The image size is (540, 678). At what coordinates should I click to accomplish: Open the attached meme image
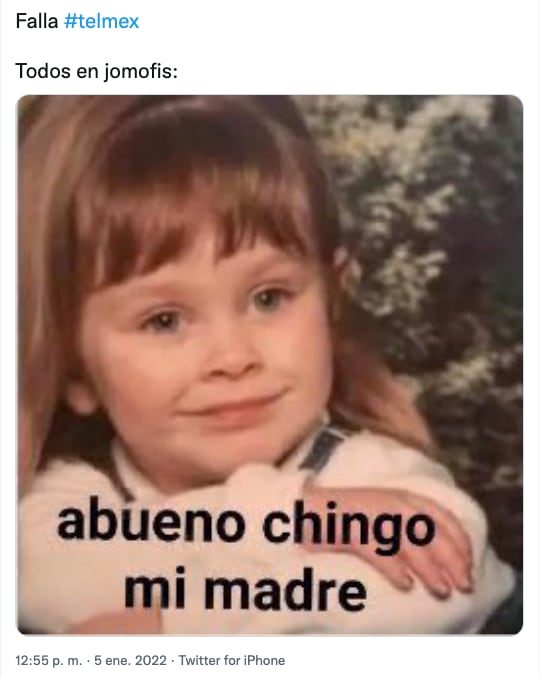(270, 365)
